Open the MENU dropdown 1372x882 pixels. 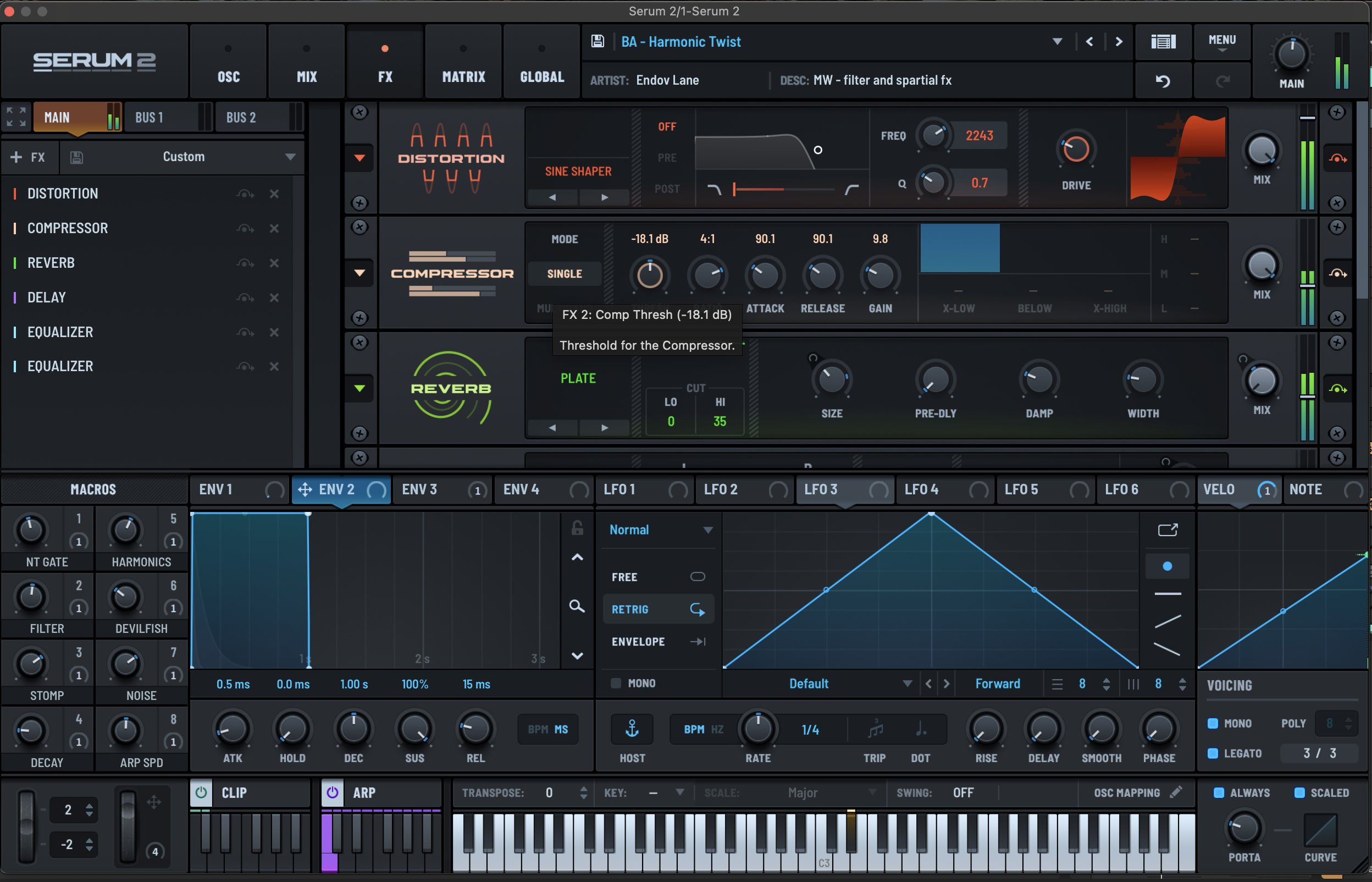pyautogui.click(x=1222, y=42)
